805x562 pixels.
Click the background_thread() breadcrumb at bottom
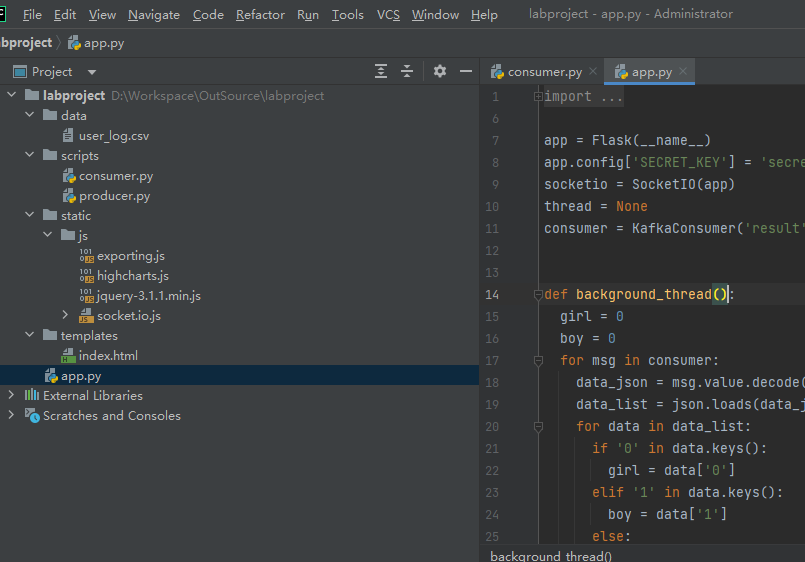(551, 556)
